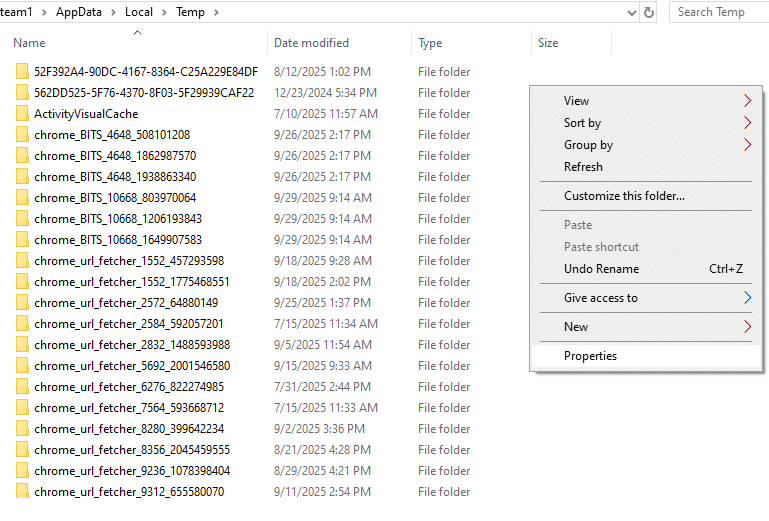Click the Name column header
This screenshot has width=769, height=521.
(30, 43)
